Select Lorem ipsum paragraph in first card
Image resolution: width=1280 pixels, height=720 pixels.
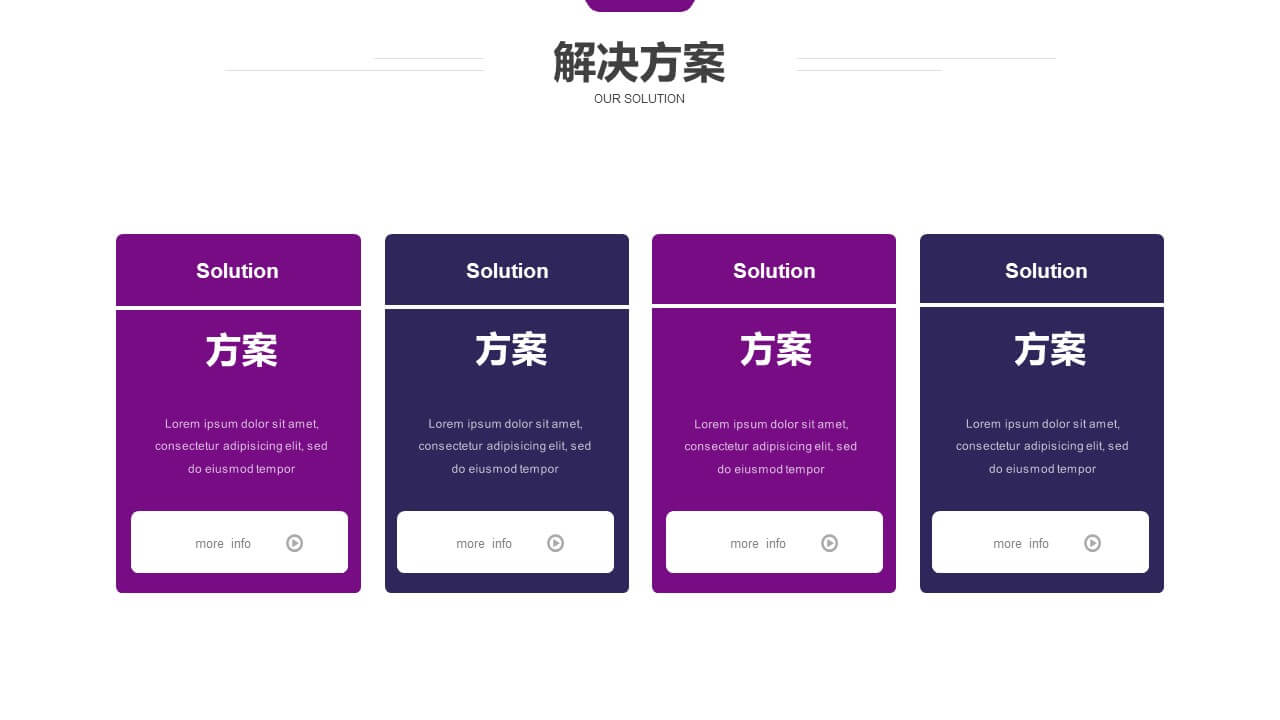[x=241, y=446]
